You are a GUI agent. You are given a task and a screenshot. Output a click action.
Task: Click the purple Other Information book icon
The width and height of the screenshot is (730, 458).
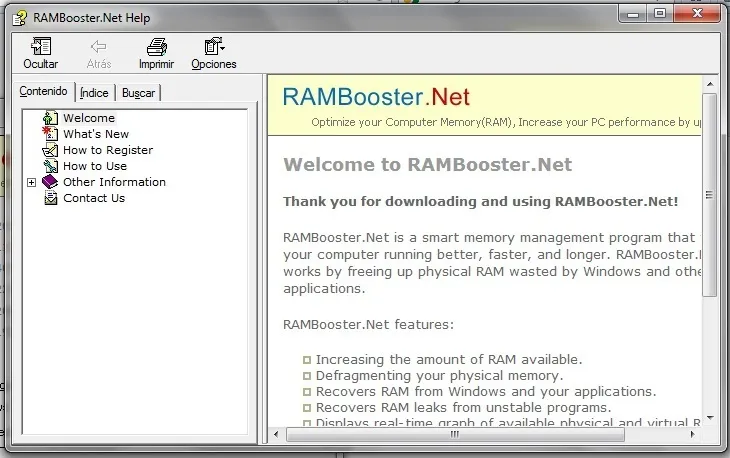50,182
